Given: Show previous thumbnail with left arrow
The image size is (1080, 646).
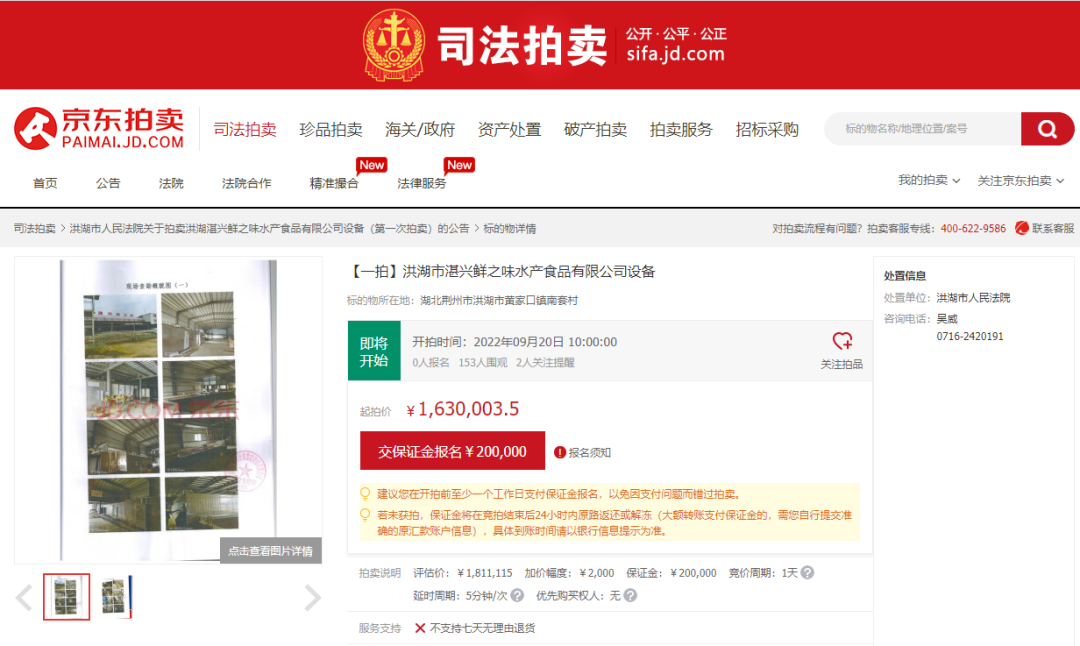Looking at the screenshot, I should [24, 597].
